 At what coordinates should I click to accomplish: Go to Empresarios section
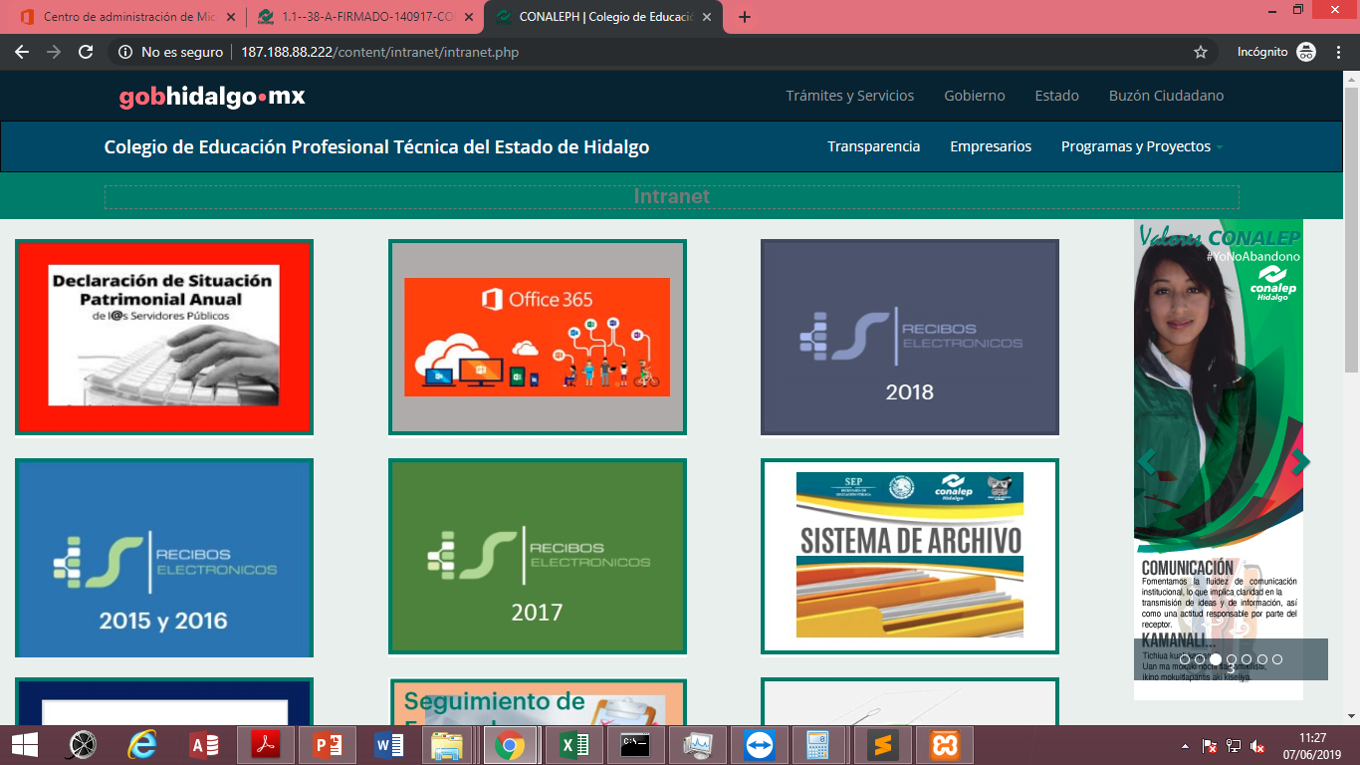coord(991,146)
